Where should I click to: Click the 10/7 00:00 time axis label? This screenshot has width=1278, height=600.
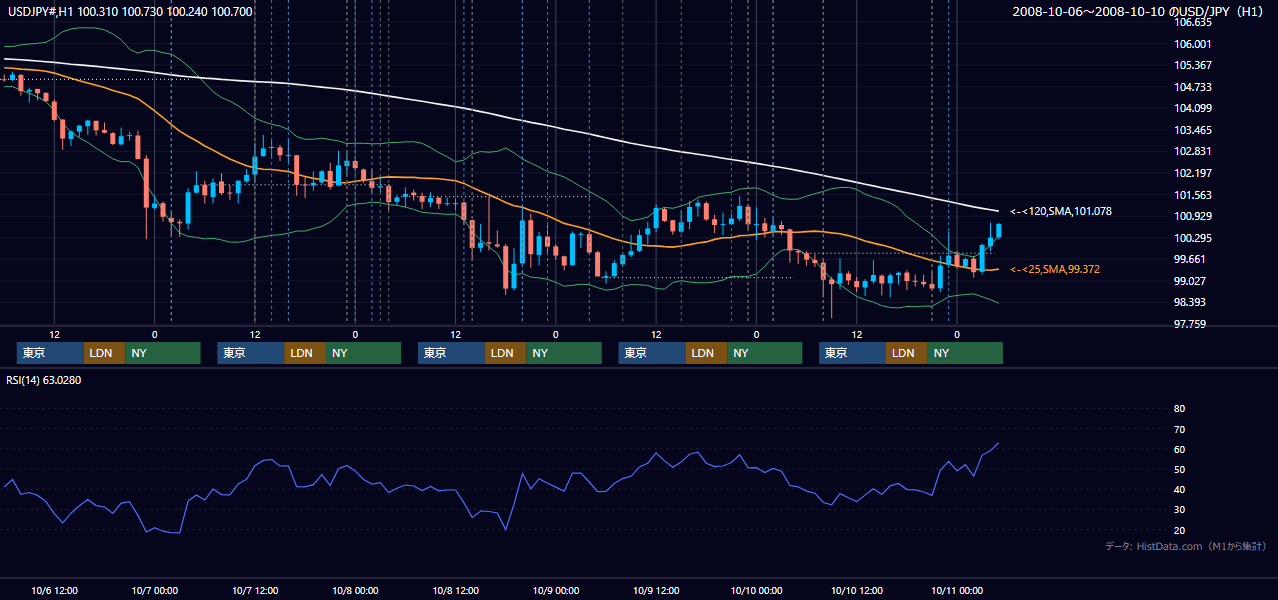154,590
